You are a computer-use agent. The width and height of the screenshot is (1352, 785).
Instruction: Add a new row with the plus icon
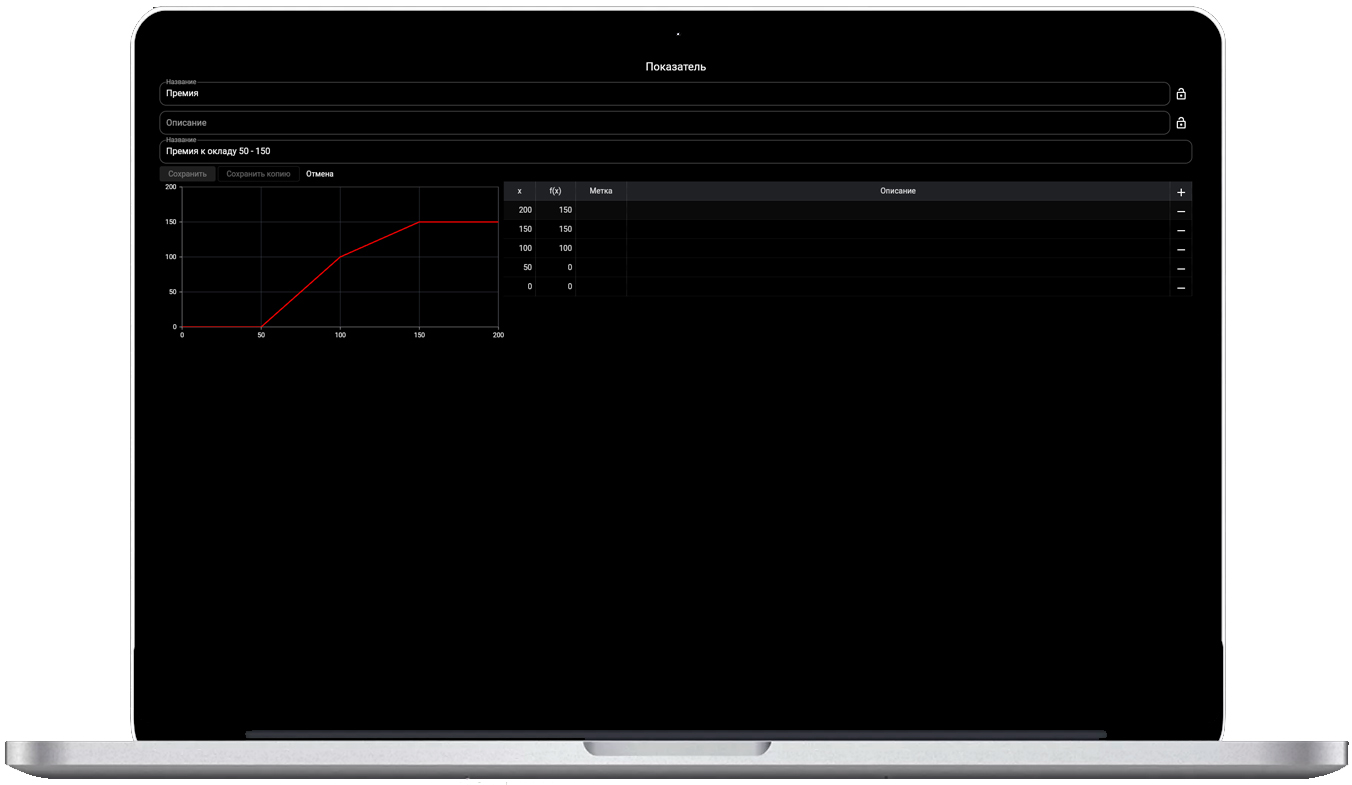pos(1181,192)
